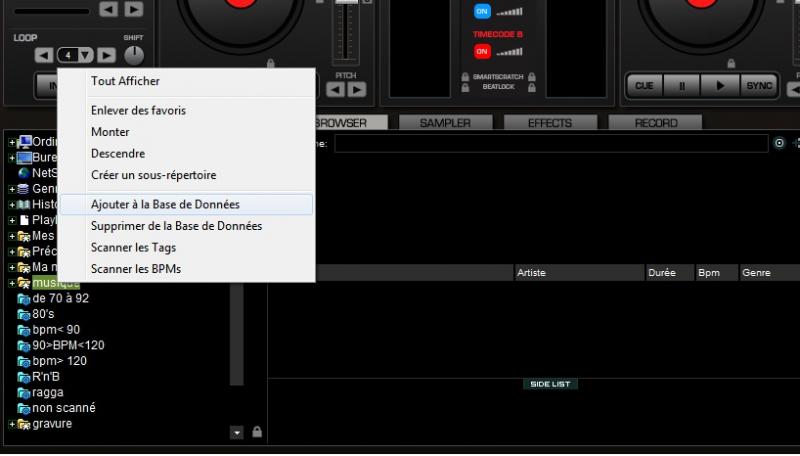Switch to the EFFECTS tab
Screen dimensions: 800x456
pos(550,123)
